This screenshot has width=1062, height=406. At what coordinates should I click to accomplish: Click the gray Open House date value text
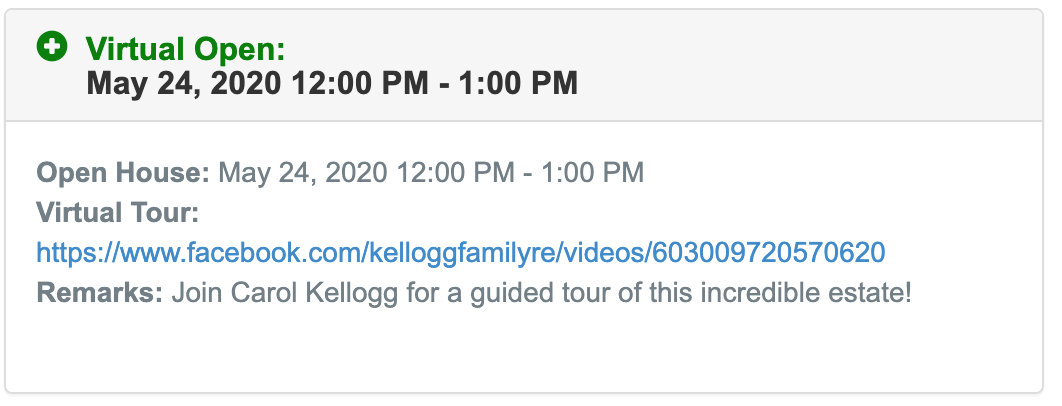(431, 172)
